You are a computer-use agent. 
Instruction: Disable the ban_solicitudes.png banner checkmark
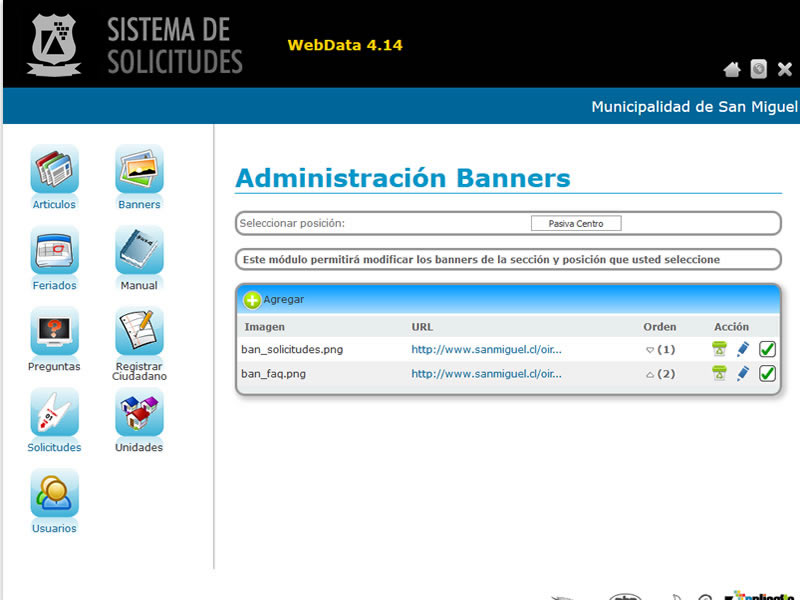click(x=767, y=349)
